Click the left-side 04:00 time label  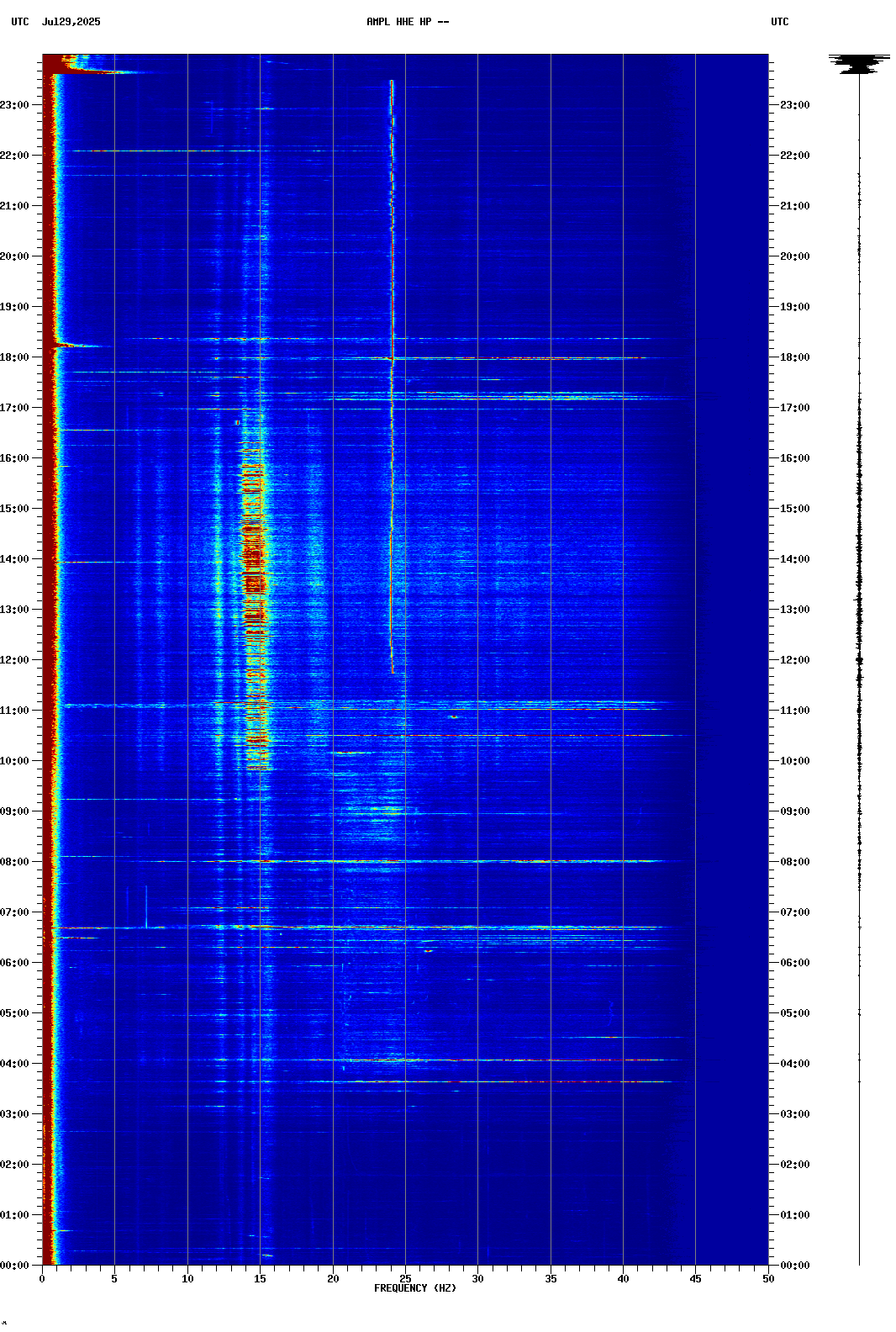coord(14,1064)
